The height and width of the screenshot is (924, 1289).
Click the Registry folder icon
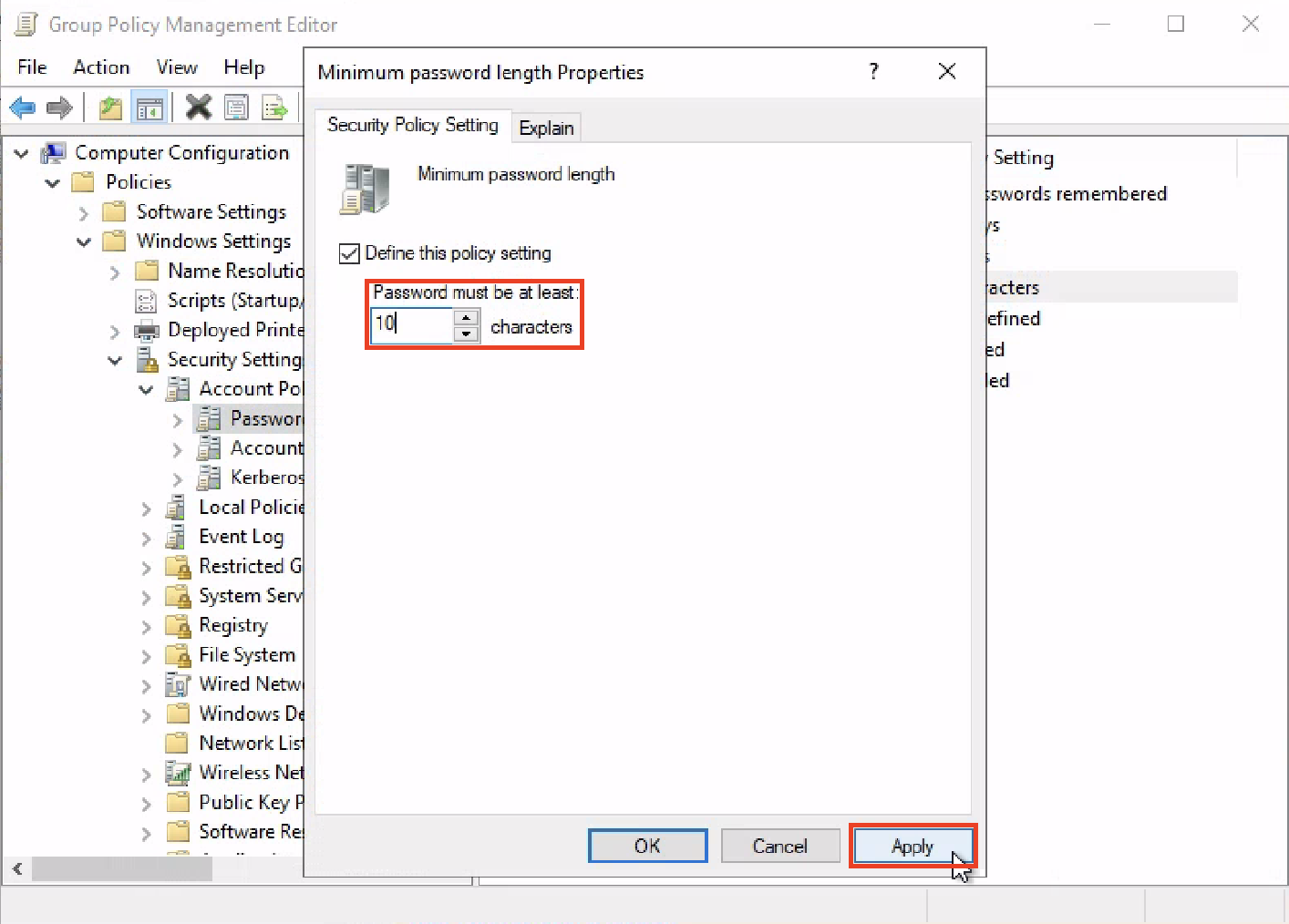178,625
